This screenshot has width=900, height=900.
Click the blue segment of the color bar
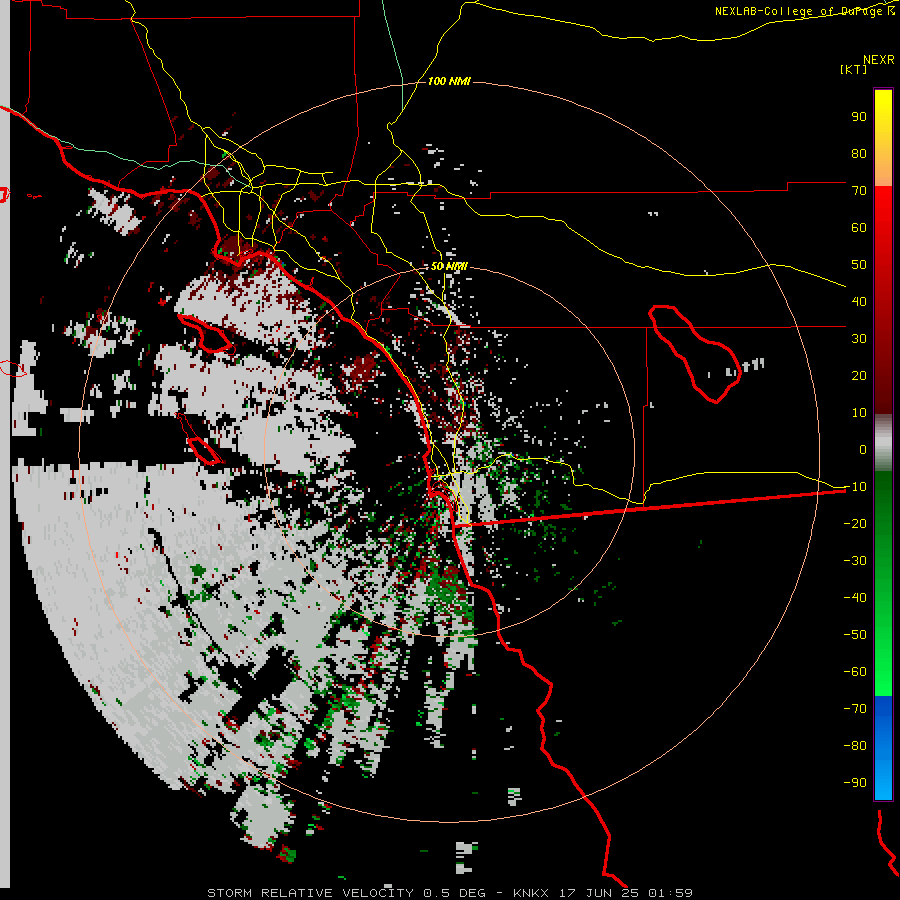click(x=883, y=747)
